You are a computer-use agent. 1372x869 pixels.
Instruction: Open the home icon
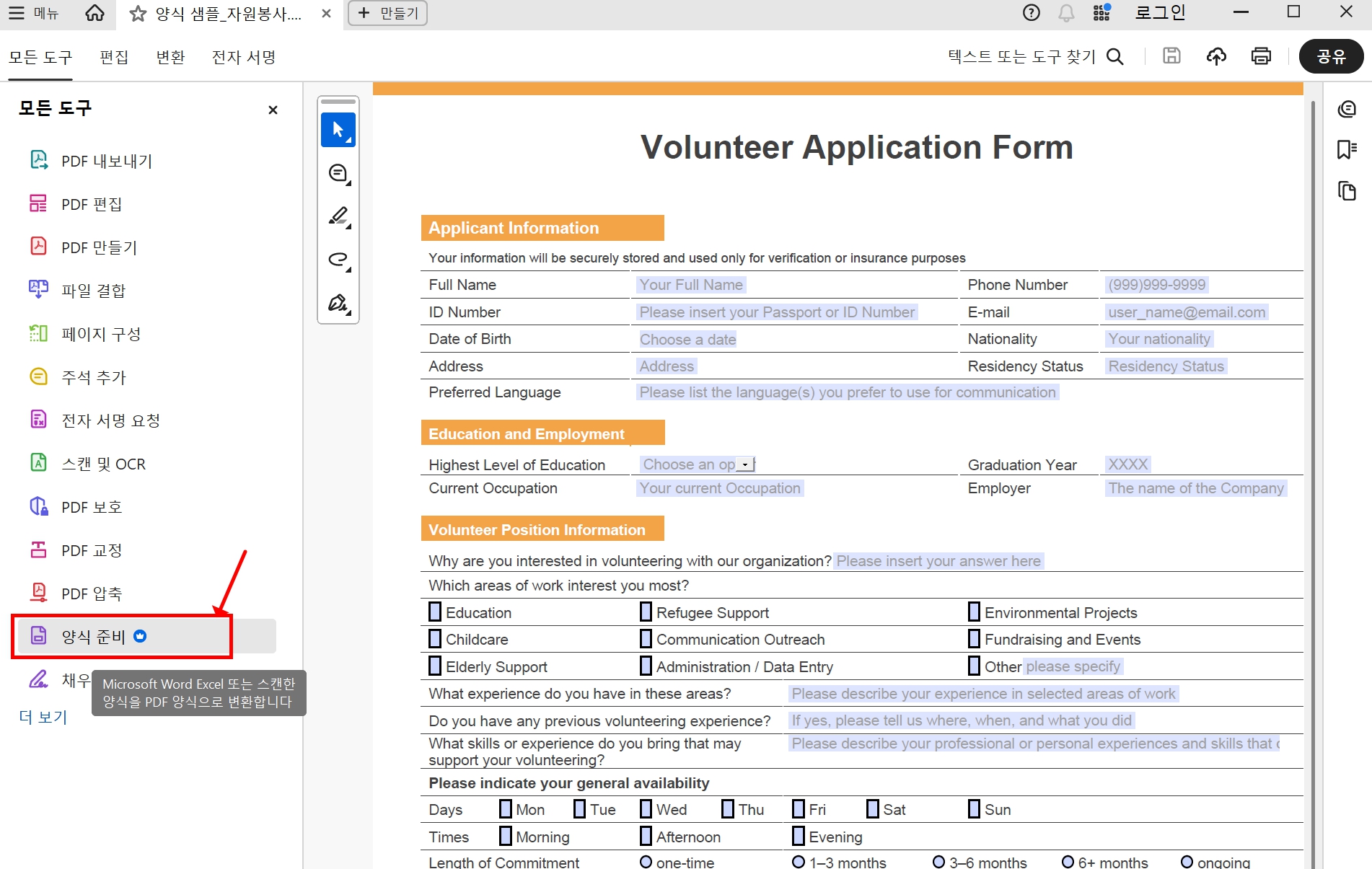pyautogui.click(x=94, y=13)
